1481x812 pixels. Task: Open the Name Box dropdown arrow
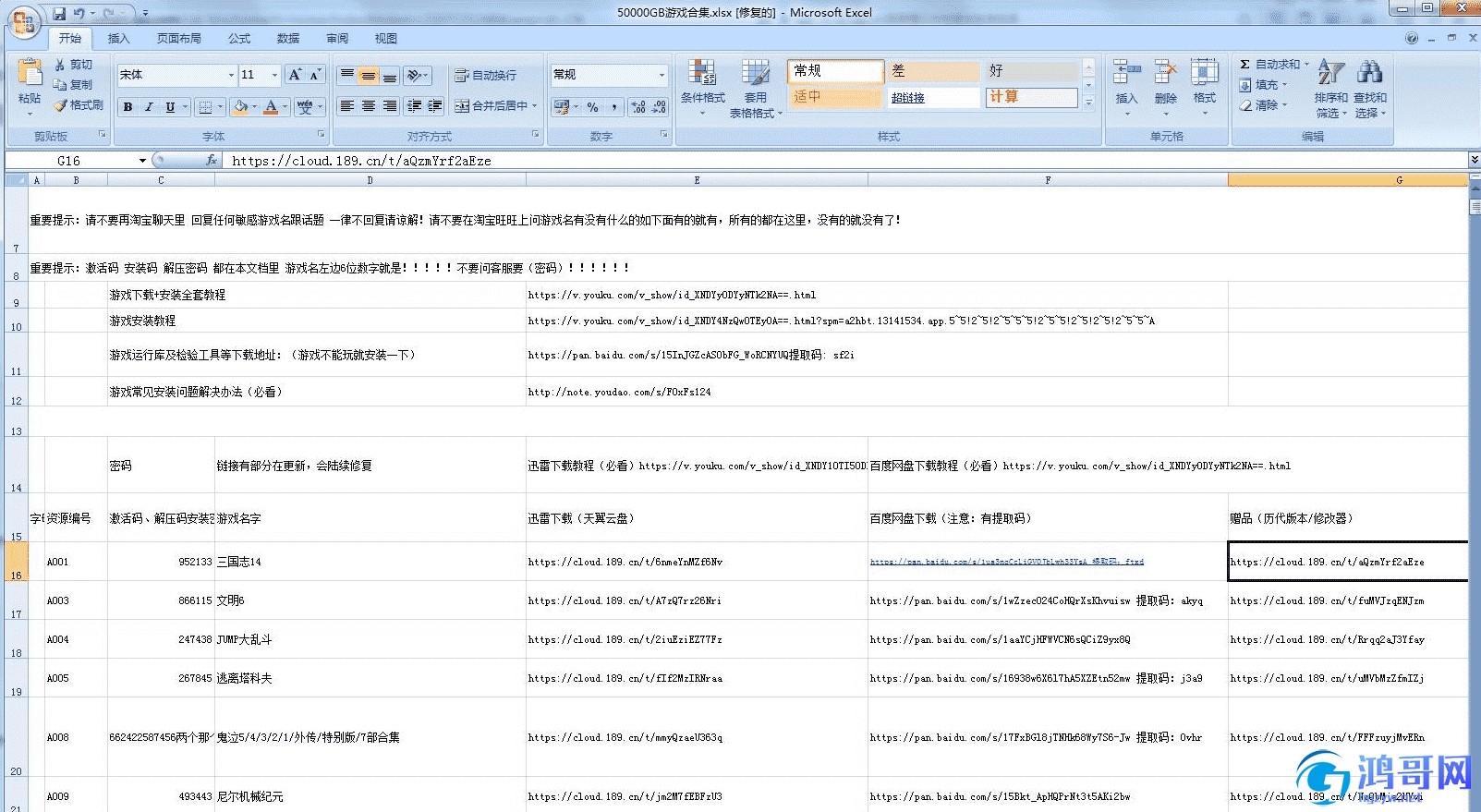[142, 161]
